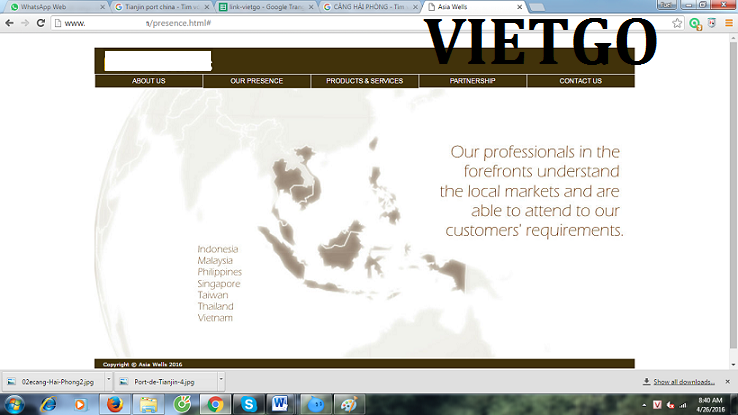
Task: Show hidden system tray icons
Action: tap(644, 405)
